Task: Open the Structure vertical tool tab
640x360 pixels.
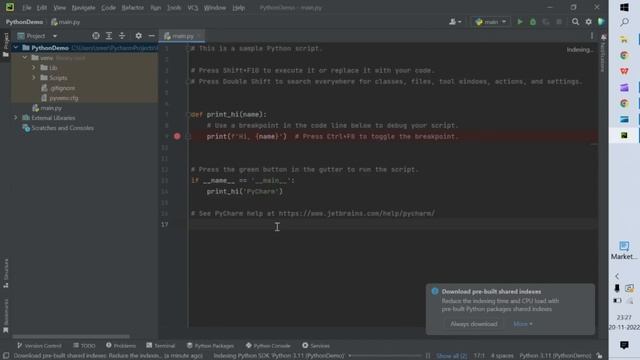Action: [x=6, y=273]
